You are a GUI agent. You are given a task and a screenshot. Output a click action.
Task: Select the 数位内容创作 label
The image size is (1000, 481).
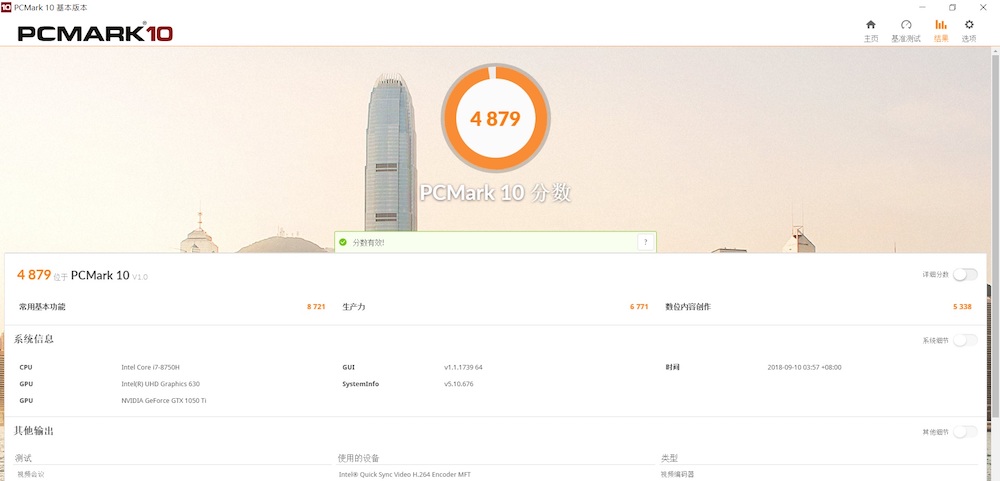(x=688, y=307)
